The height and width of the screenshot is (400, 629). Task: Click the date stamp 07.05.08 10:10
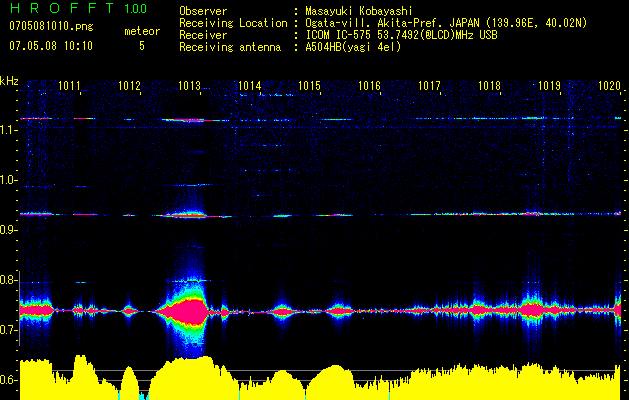pos(51,45)
